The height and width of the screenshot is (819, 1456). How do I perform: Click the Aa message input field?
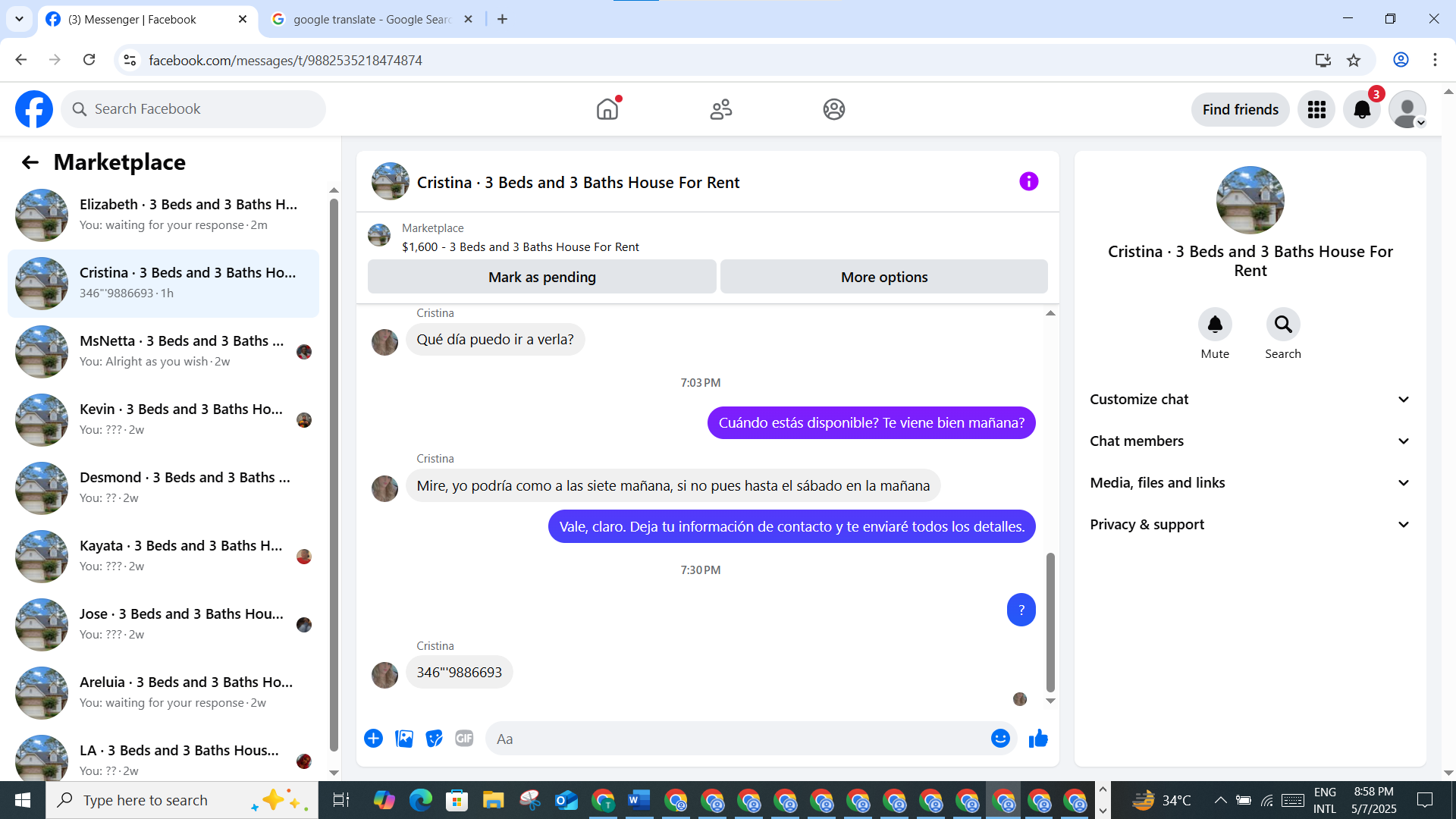click(x=736, y=739)
